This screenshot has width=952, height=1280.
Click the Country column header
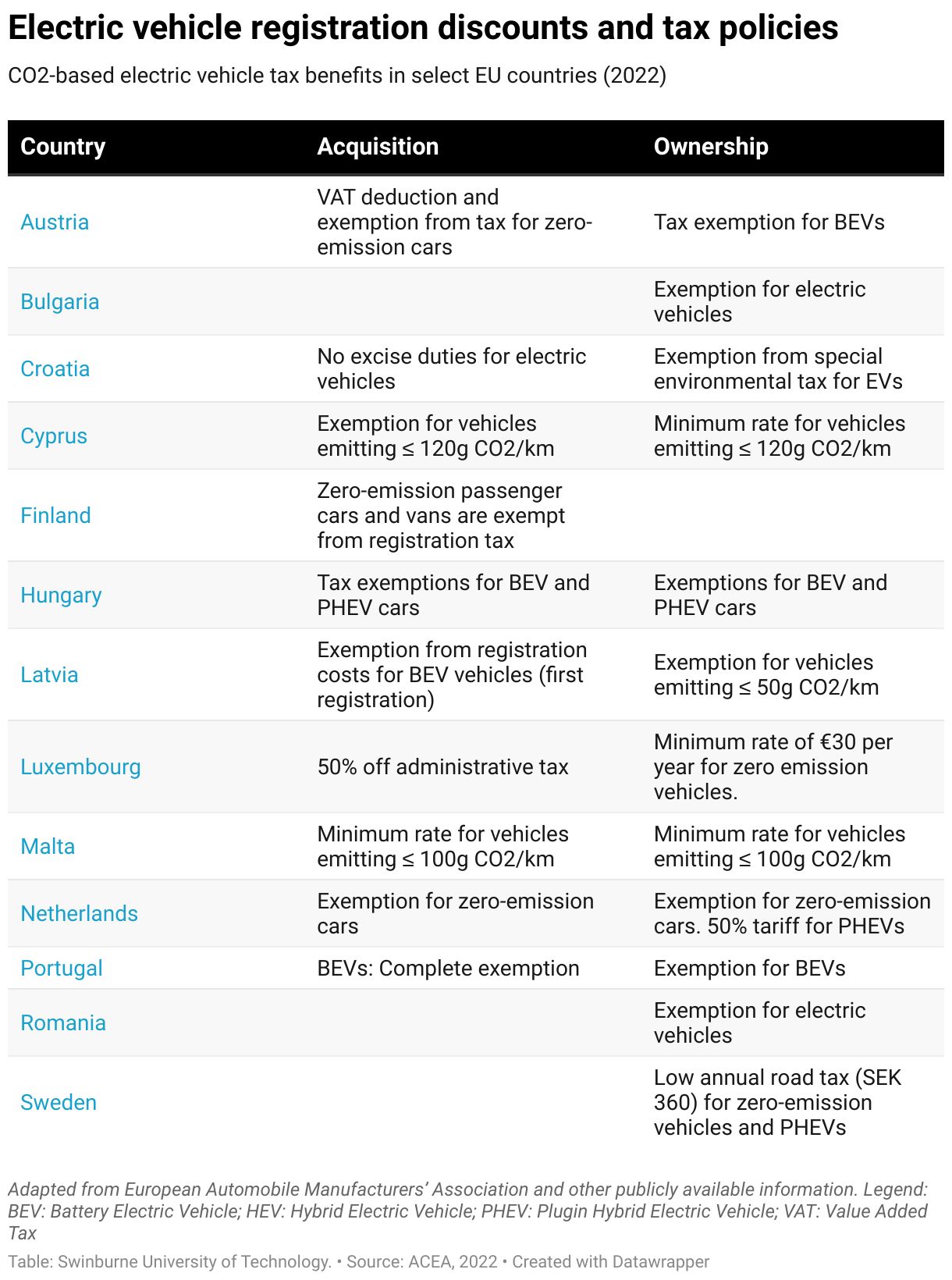pyautogui.click(x=63, y=147)
